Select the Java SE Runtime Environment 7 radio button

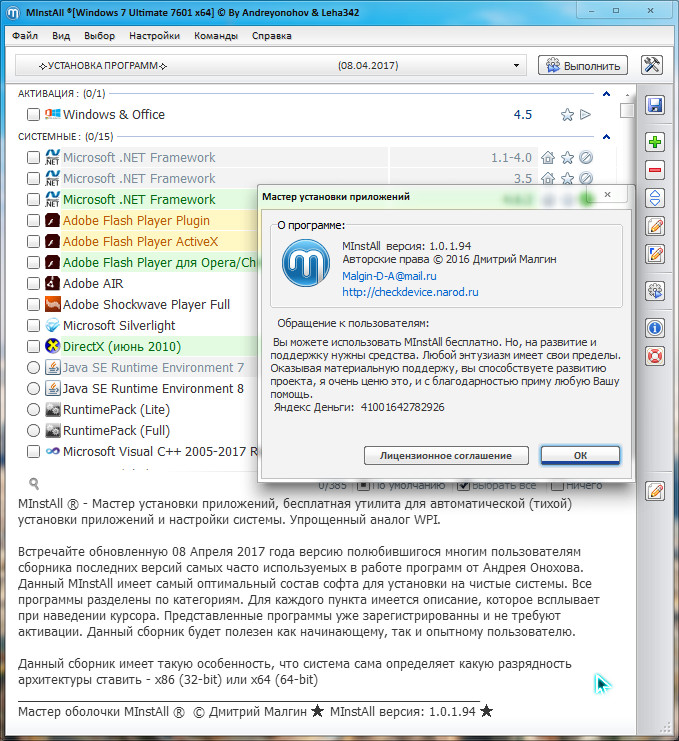click(x=33, y=367)
